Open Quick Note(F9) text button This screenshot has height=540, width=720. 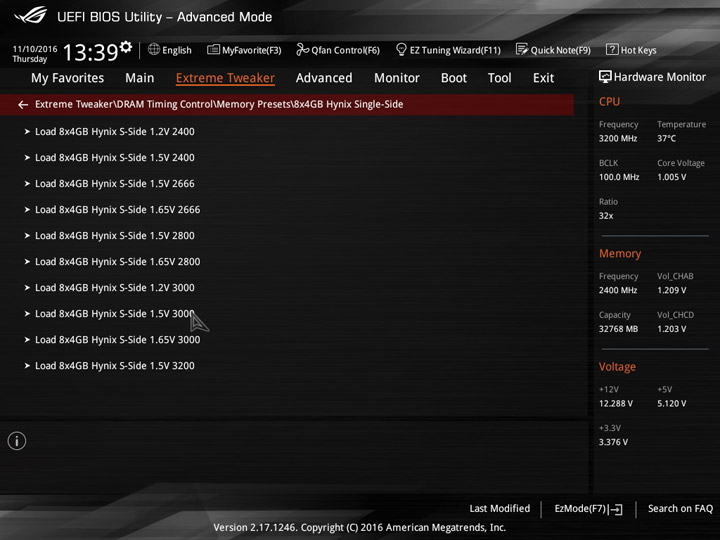pyautogui.click(x=560, y=50)
